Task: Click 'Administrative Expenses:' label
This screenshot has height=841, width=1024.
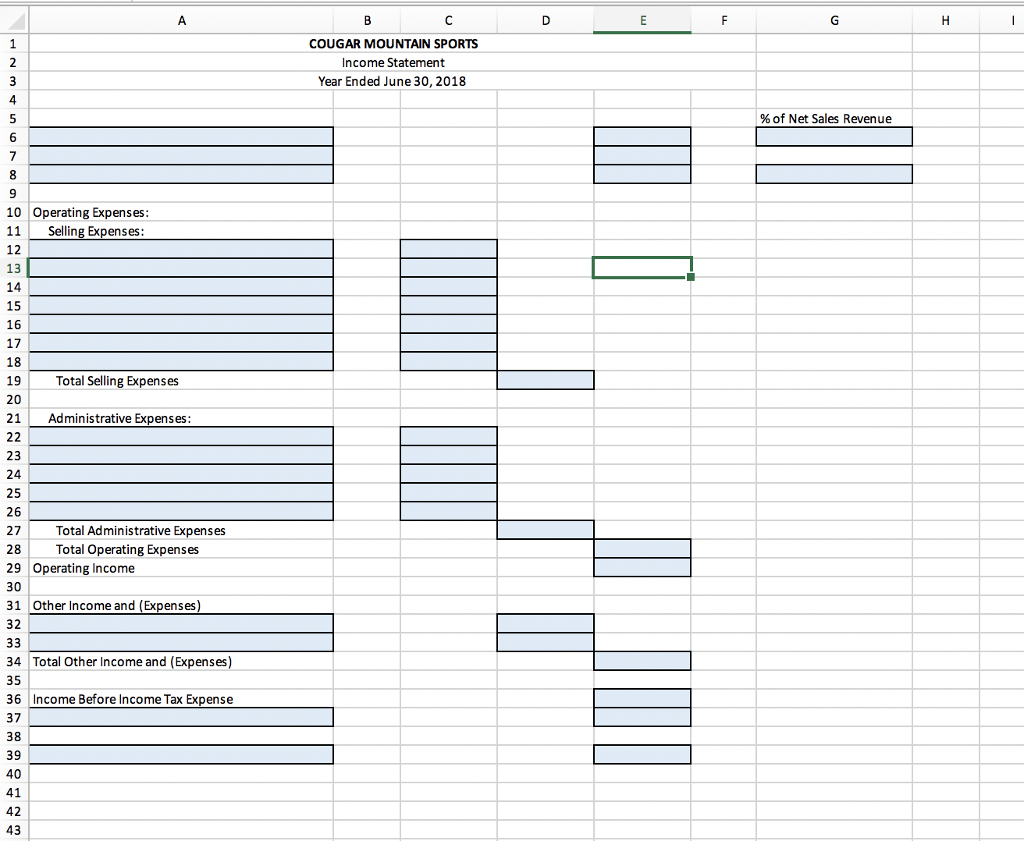Action: tap(120, 419)
